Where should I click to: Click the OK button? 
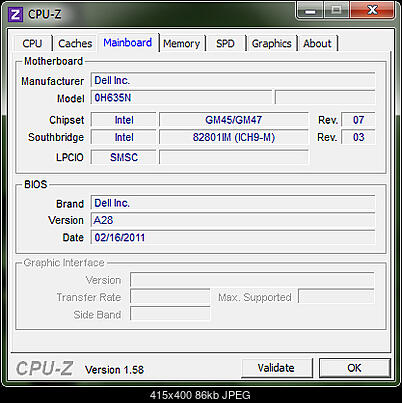coord(354,368)
